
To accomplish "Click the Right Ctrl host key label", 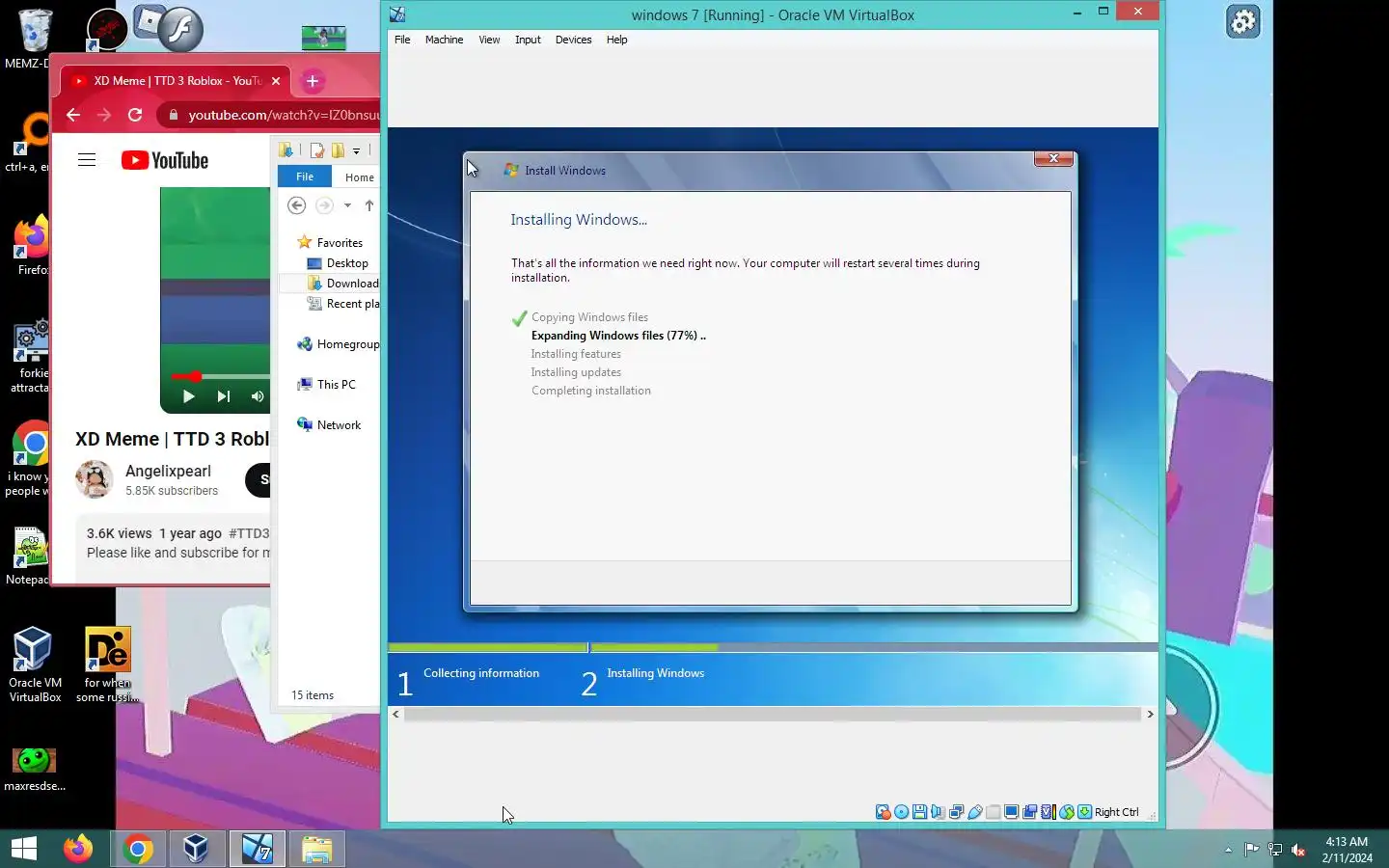I will (x=1117, y=812).
